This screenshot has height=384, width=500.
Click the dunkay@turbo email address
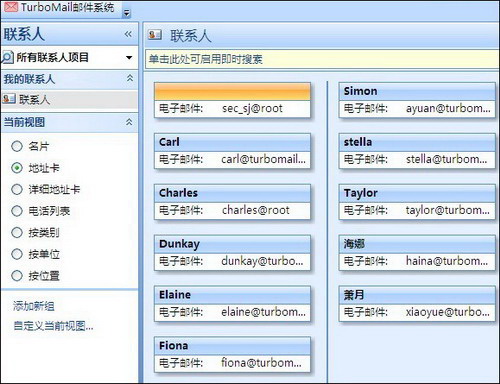pos(262,261)
